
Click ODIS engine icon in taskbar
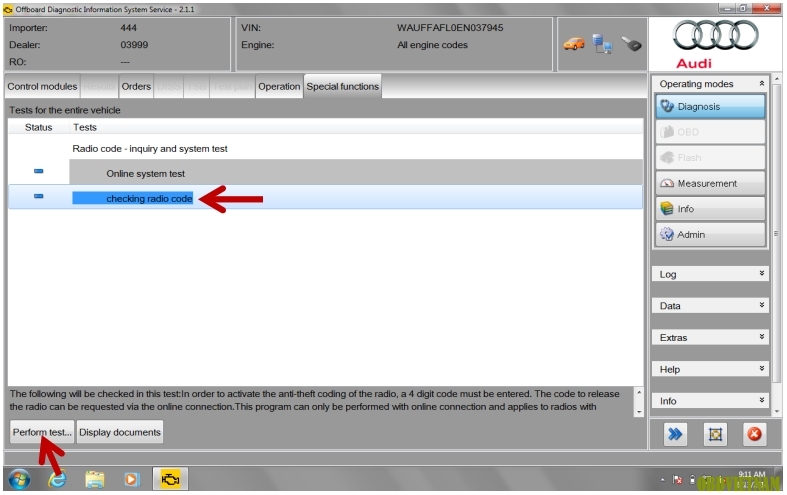click(171, 479)
